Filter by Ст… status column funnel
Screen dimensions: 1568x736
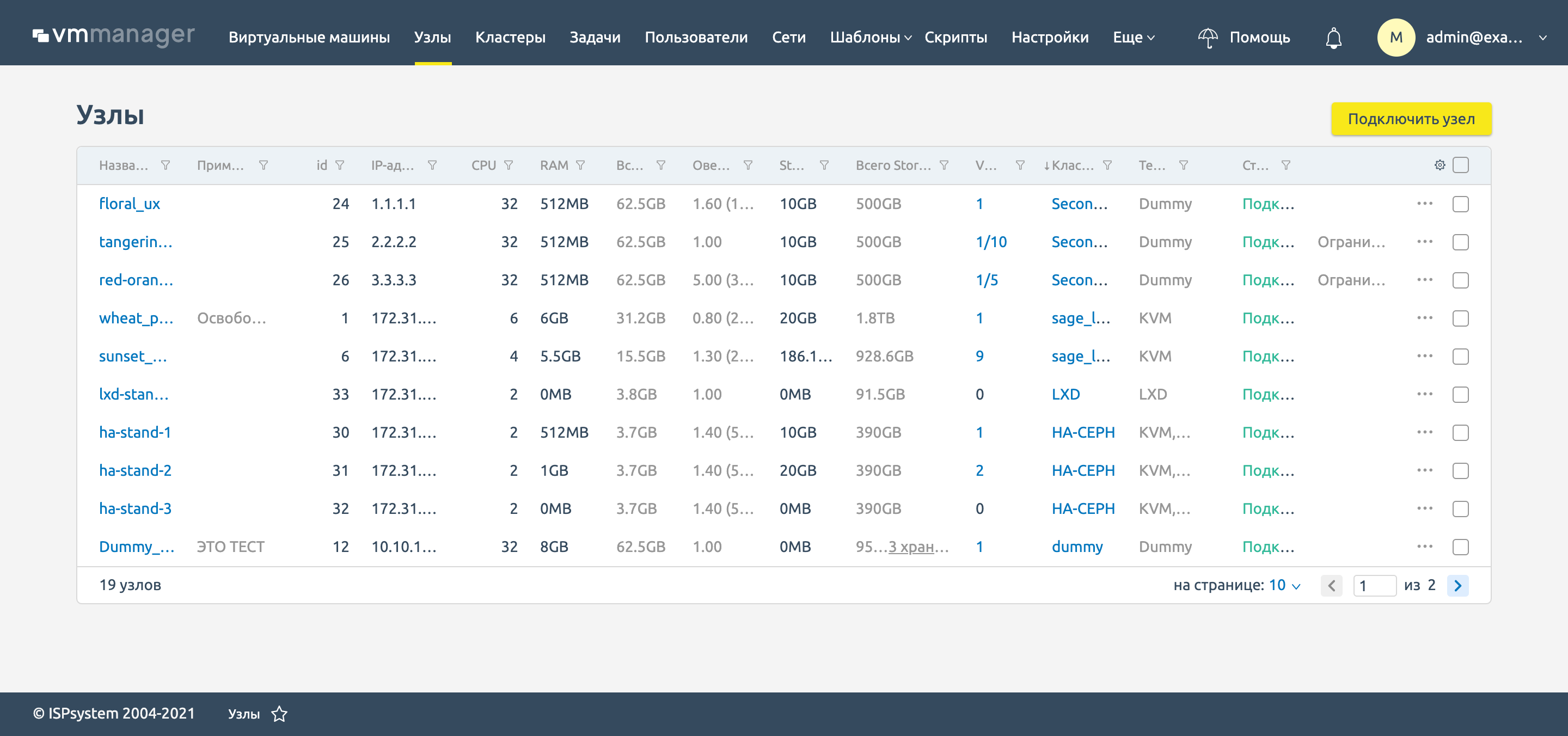tap(1285, 165)
